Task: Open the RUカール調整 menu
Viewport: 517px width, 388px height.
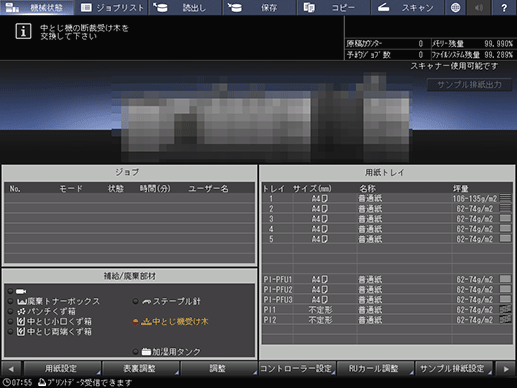Action: [375, 369]
